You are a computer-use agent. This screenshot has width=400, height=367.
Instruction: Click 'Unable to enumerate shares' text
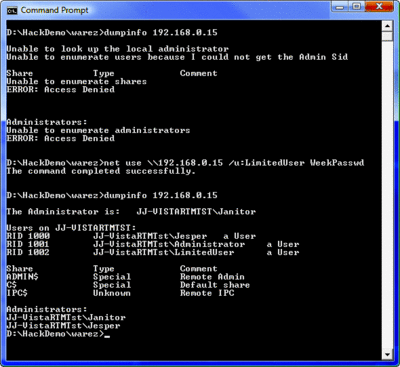click(x=77, y=81)
